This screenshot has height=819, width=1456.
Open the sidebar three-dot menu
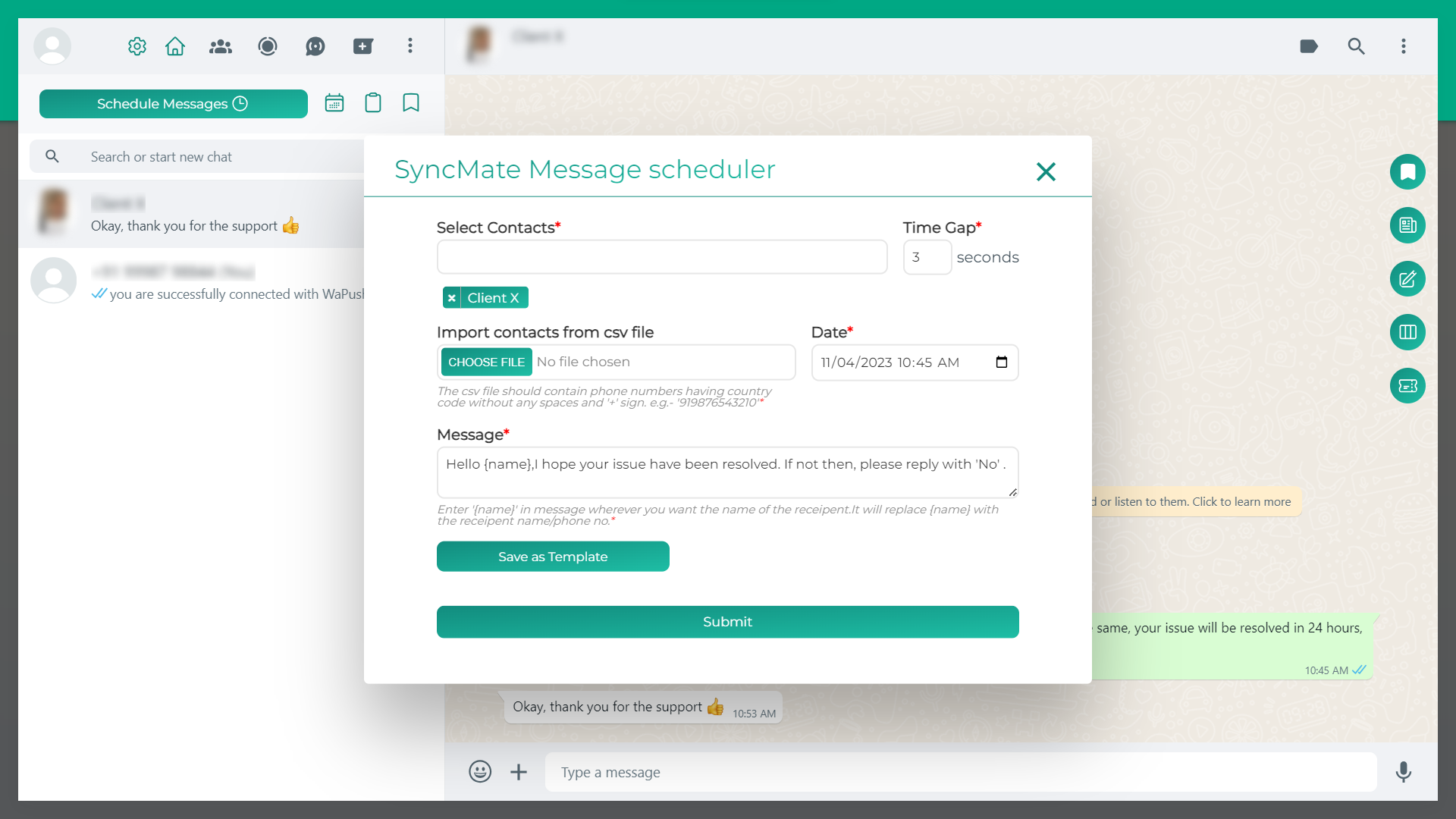(x=410, y=46)
